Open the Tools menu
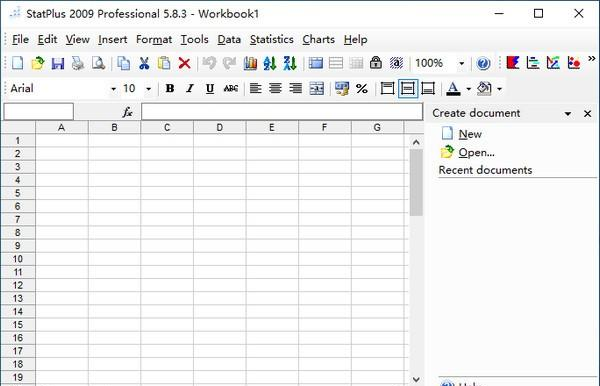 click(x=194, y=39)
